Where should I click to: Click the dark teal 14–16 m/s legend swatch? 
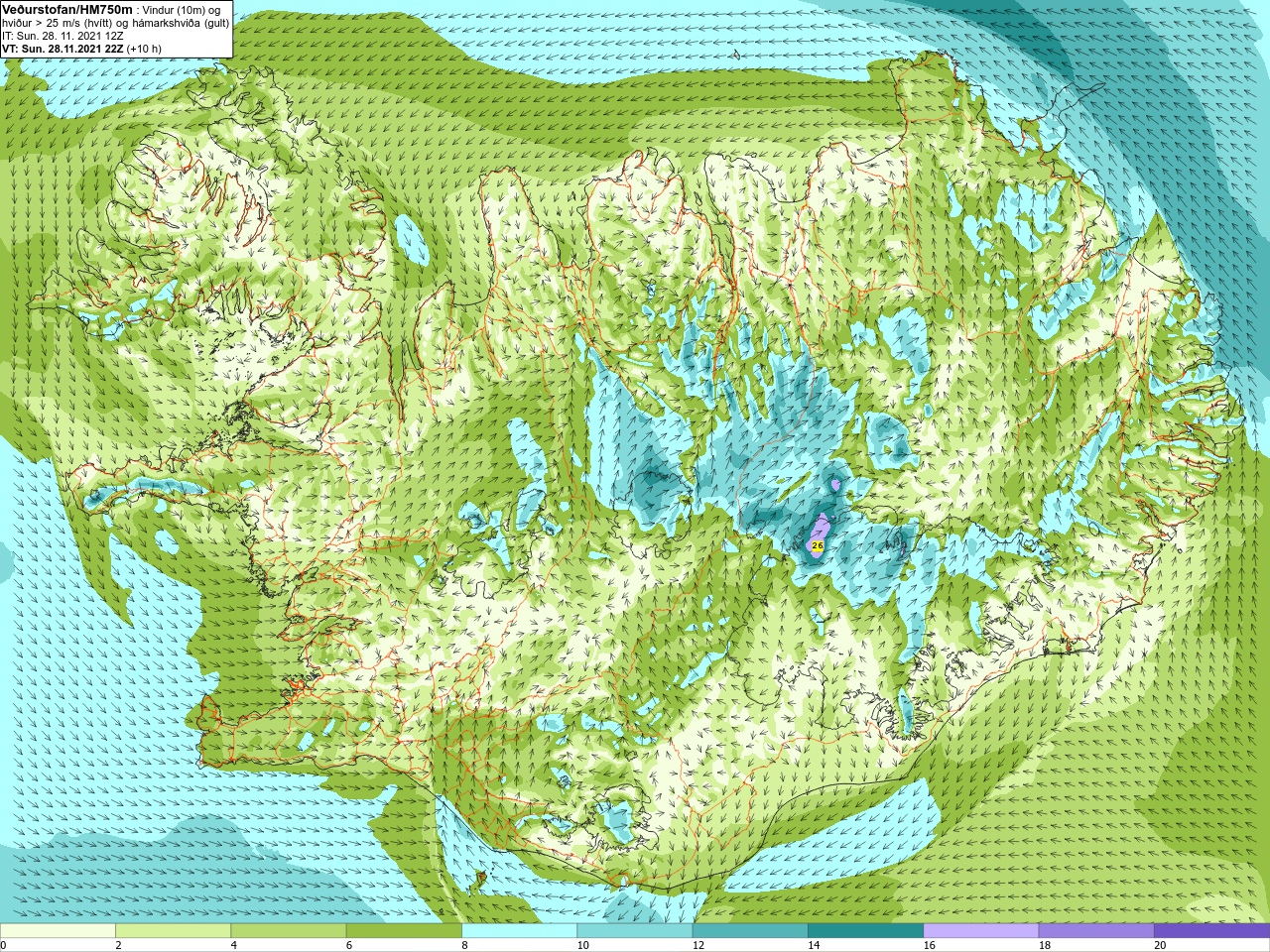[x=865, y=931]
